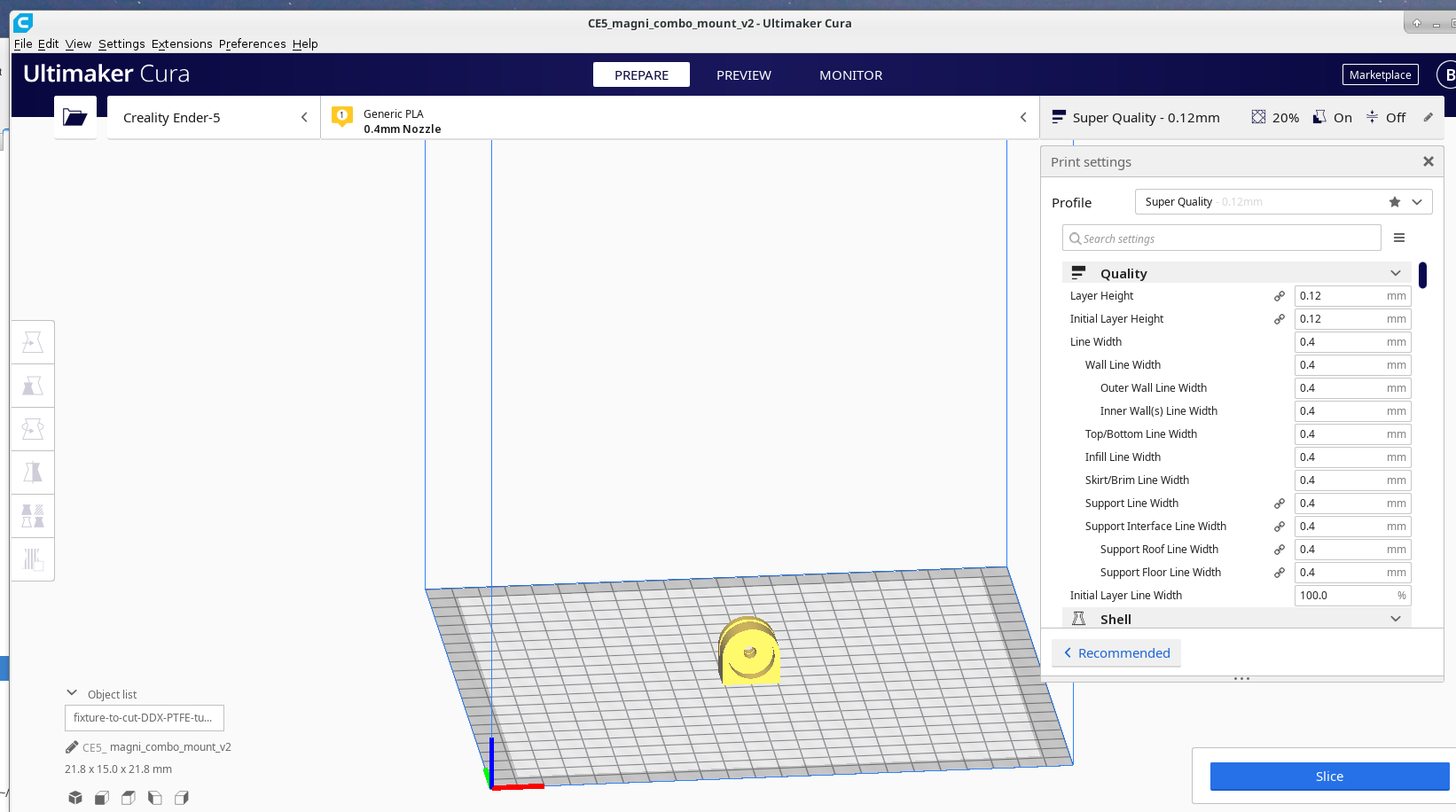
Task: Click link icon beside Support Roof Line Width
Action: (x=1280, y=550)
